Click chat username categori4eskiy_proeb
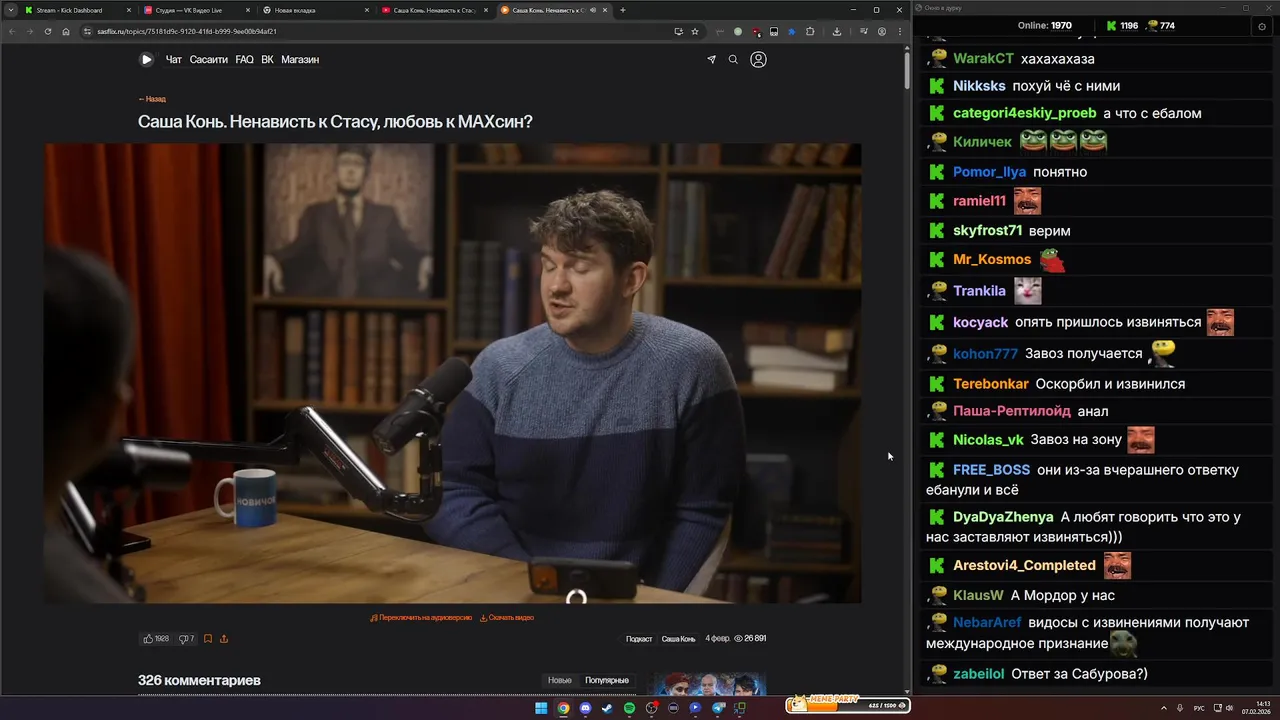 (x=1025, y=113)
